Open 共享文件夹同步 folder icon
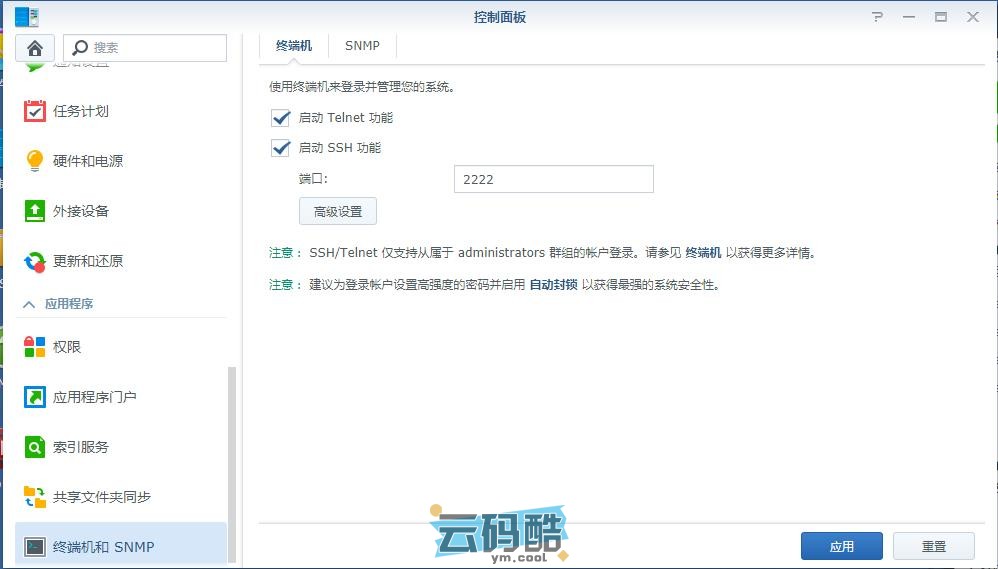998x569 pixels. (x=35, y=497)
